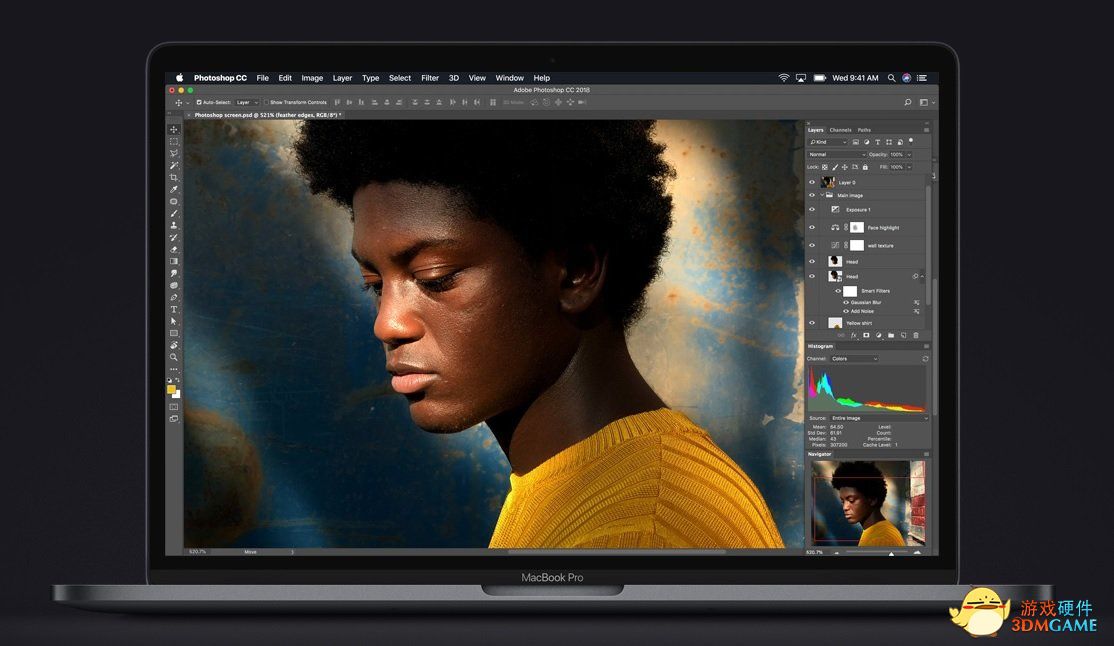Click the yellow foreground color swatch
This screenshot has height=646, width=1114.
coord(171,389)
